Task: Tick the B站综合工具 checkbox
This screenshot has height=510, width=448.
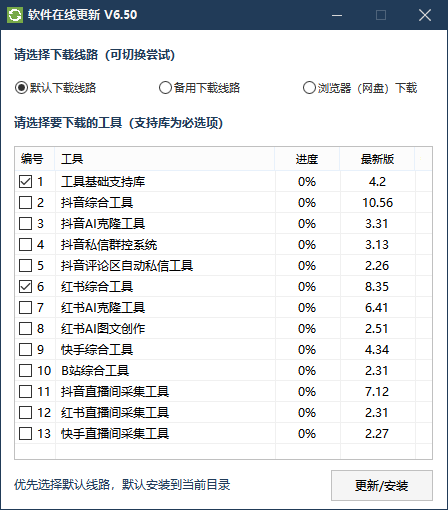Action: click(x=26, y=371)
